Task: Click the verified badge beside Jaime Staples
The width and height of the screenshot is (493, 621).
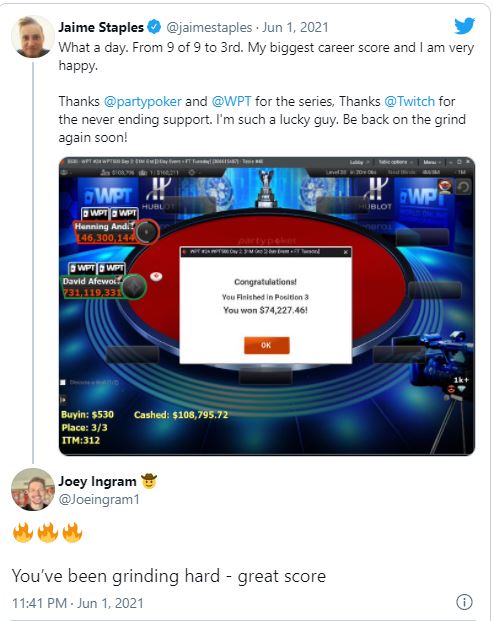Action: coord(154,27)
